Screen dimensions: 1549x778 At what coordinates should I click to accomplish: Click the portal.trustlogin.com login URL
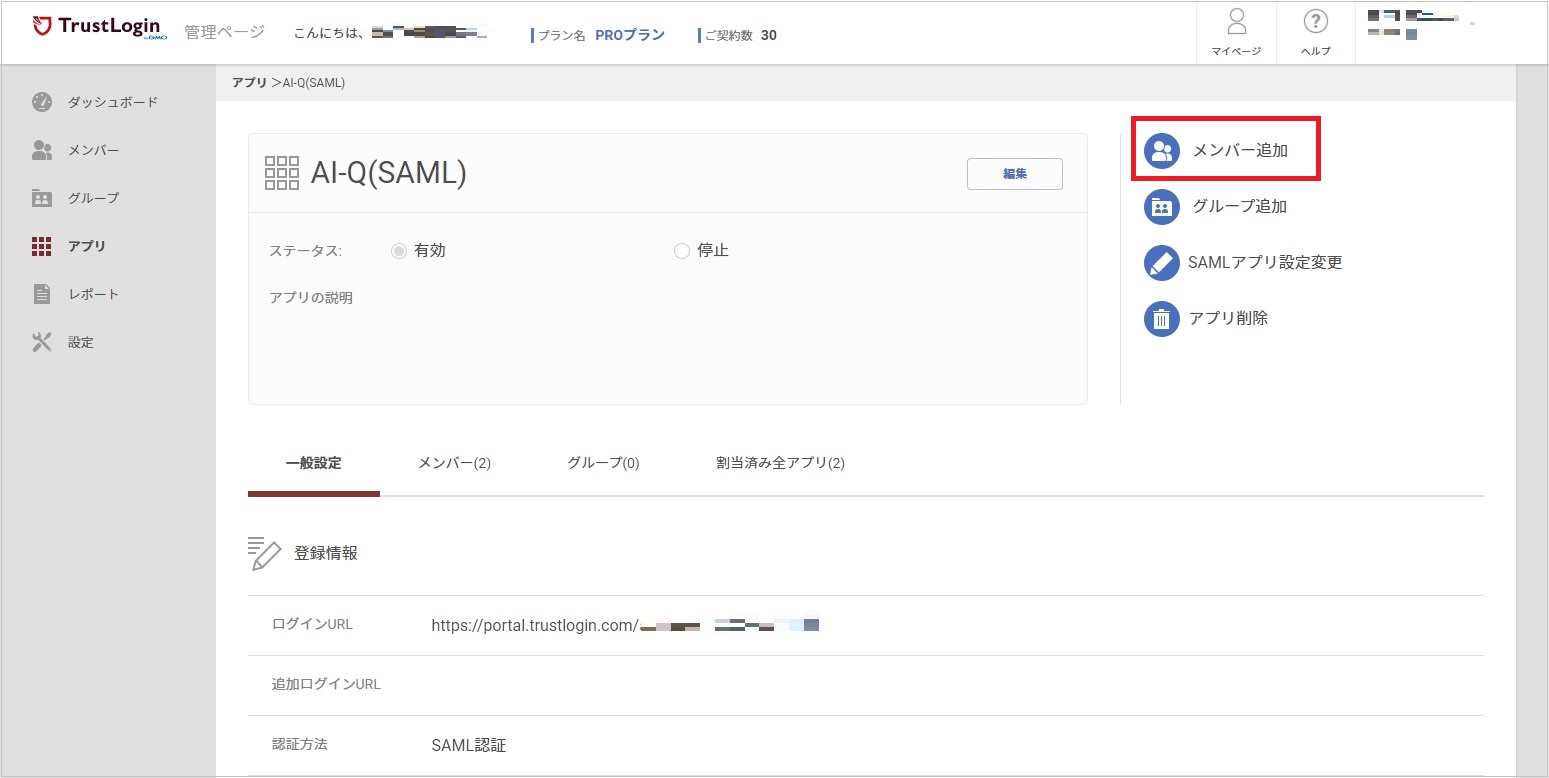pyautogui.click(x=625, y=626)
